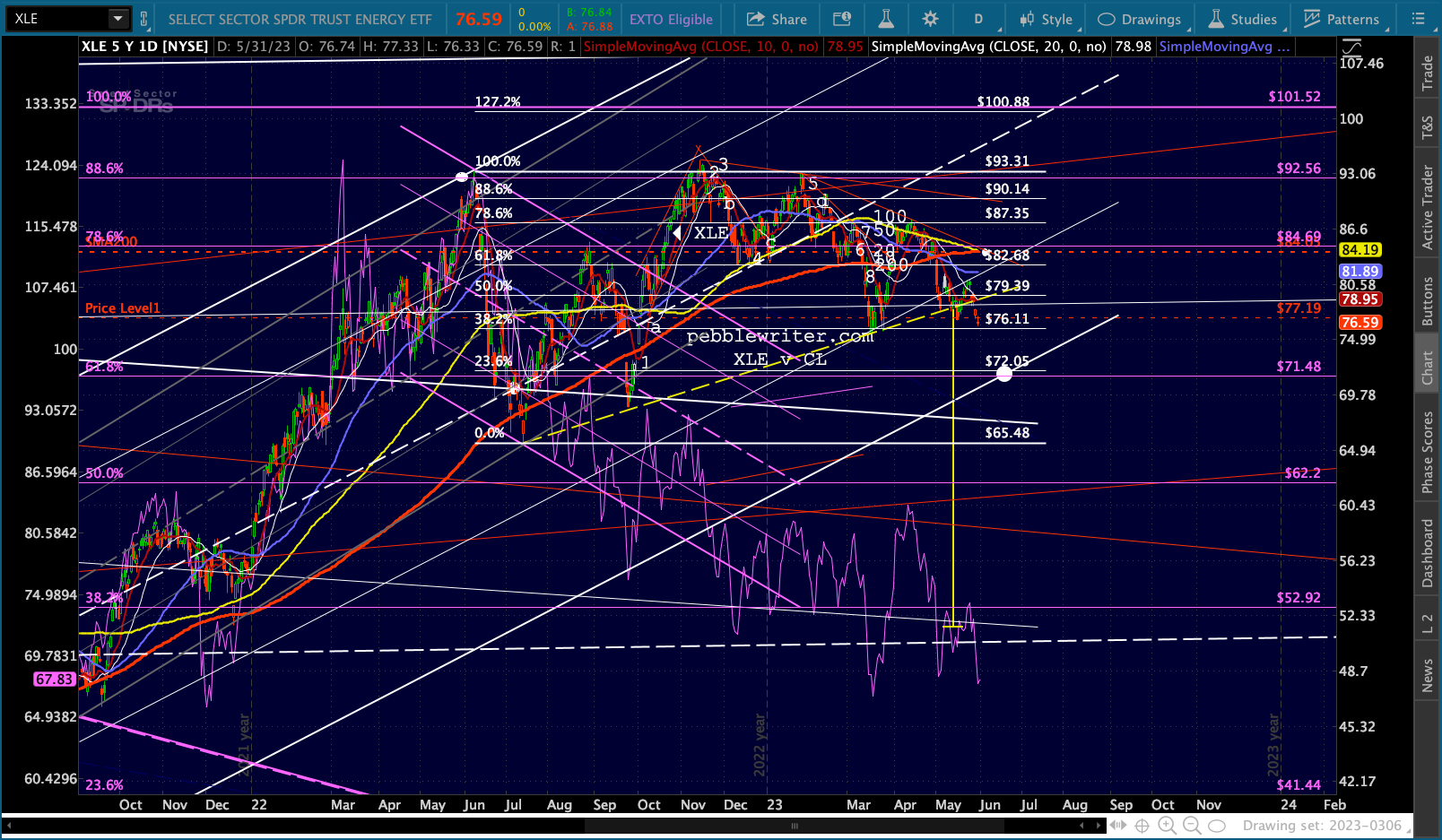Click the $92.56 magenta level label
The height and width of the screenshot is (840, 1442).
click(x=1299, y=169)
